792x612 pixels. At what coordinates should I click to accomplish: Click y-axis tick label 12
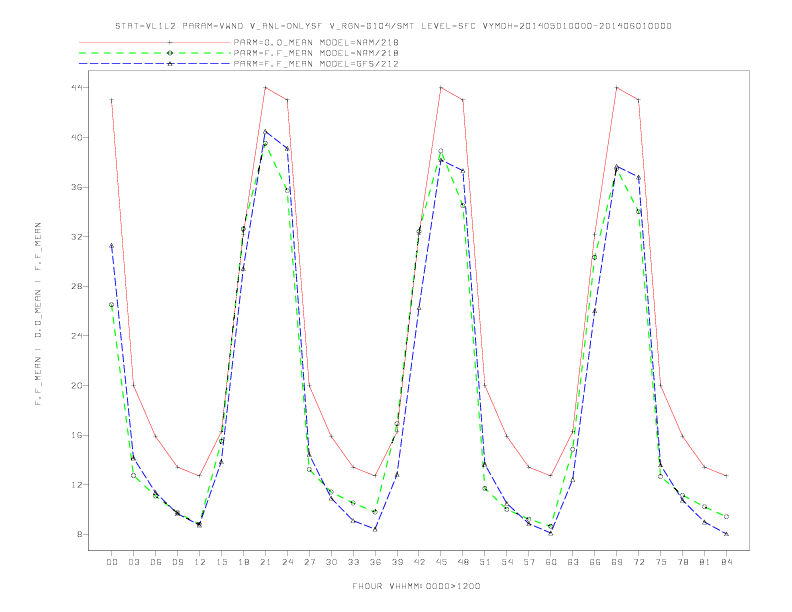pos(77,485)
